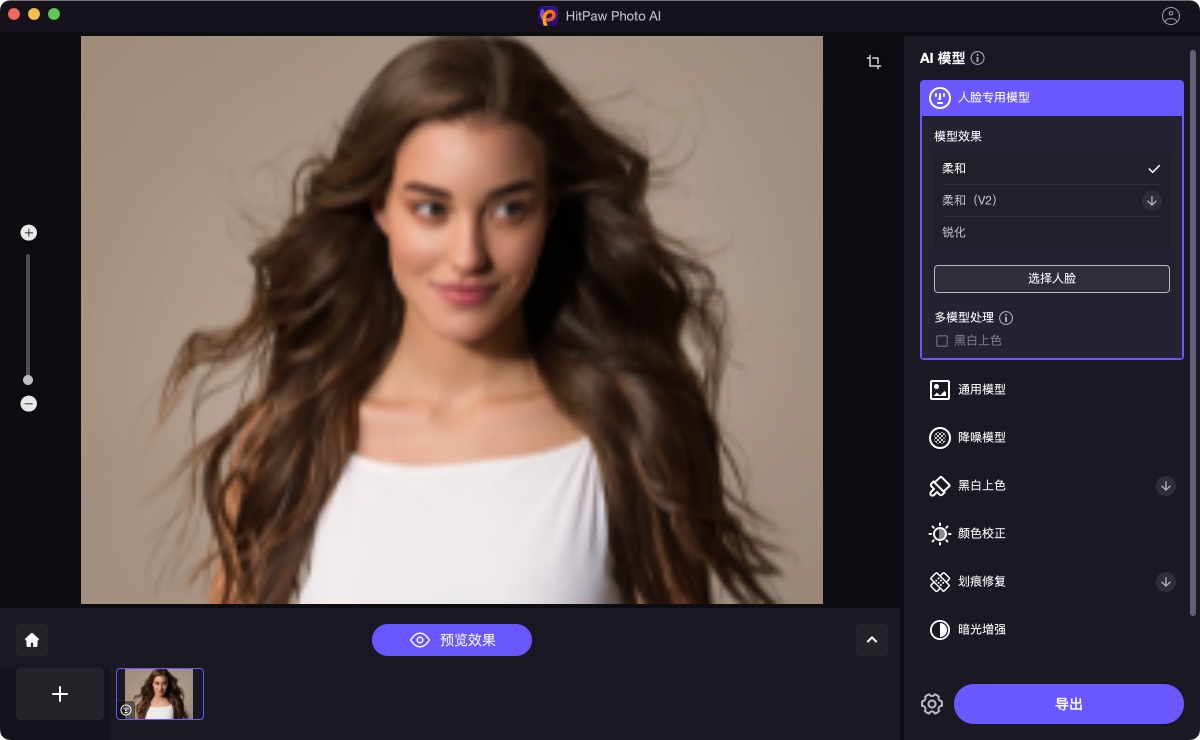Add a new image with plus tile

60,694
